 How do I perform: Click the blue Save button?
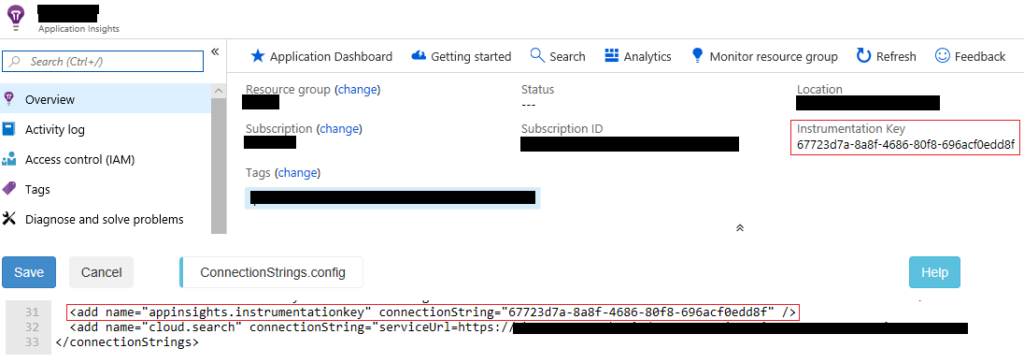point(29,272)
